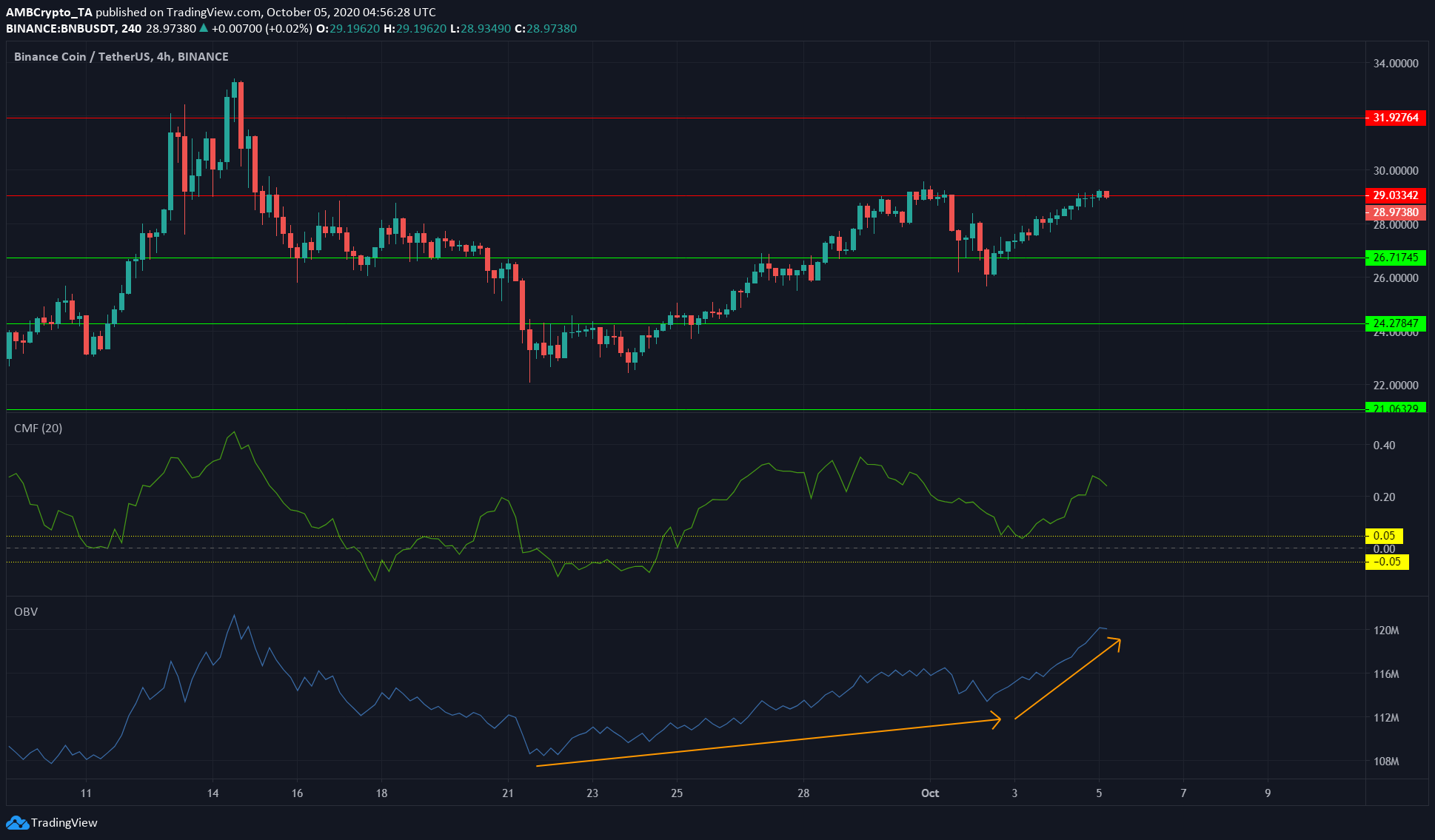
Task: Click the 21 date label on time axis
Action: click(508, 793)
